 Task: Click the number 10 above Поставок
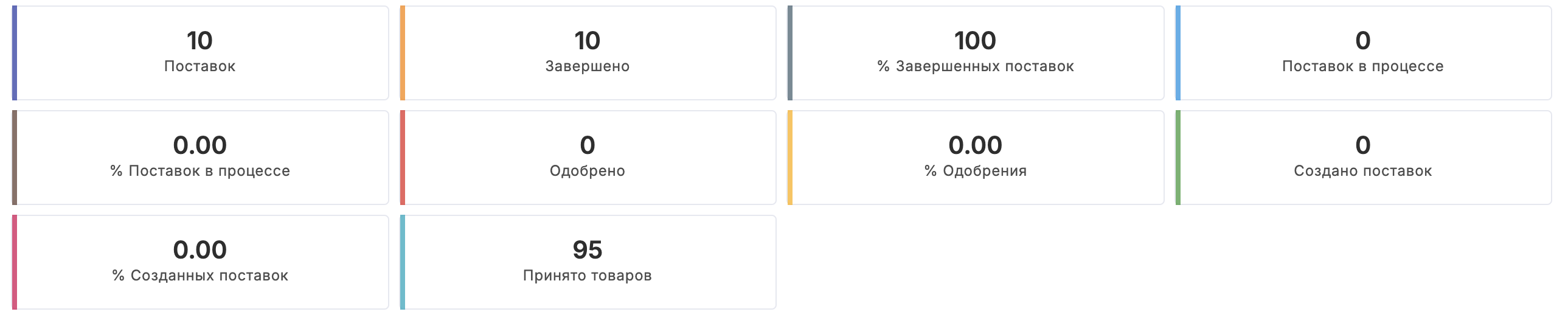(x=199, y=41)
